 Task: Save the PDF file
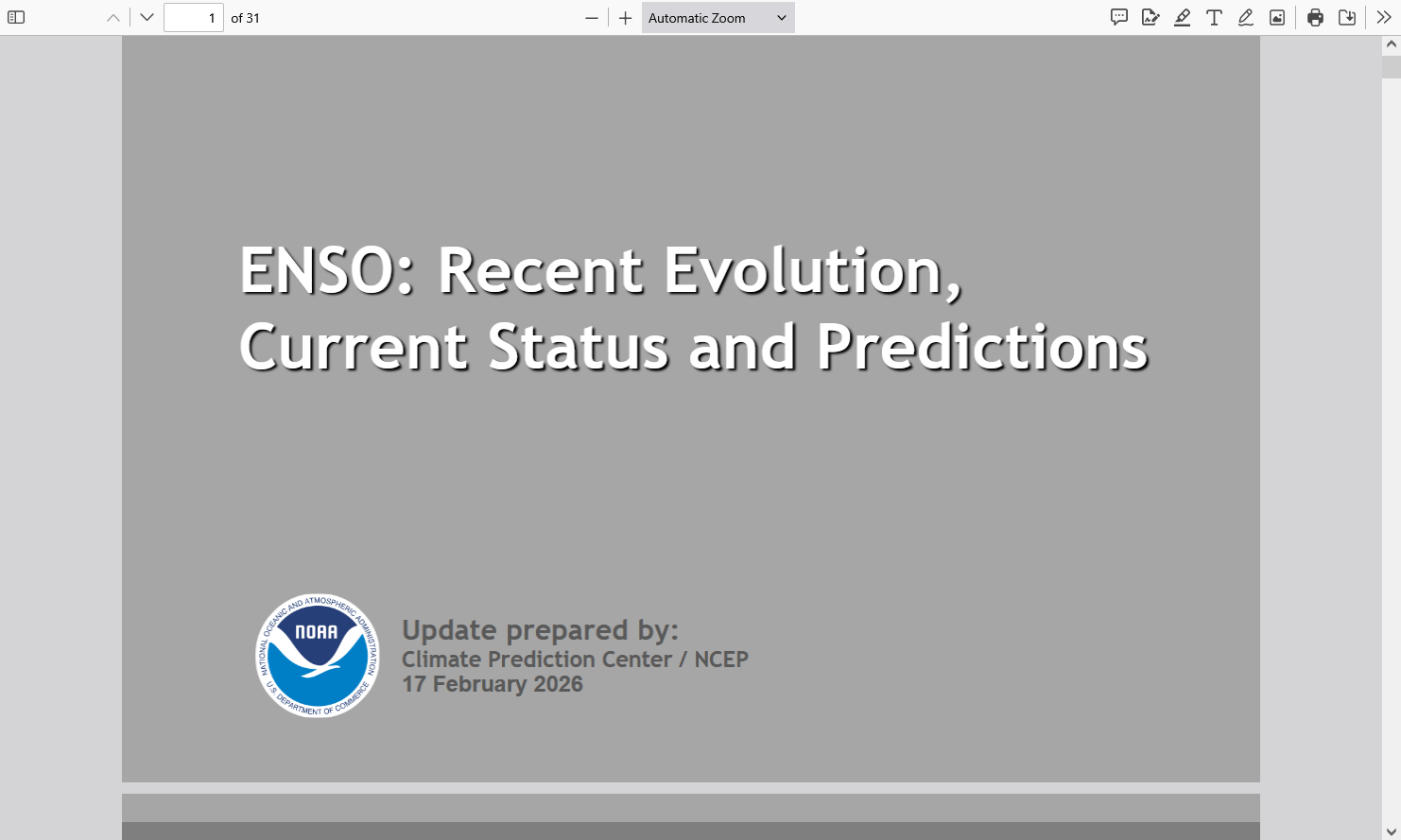tap(1347, 17)
